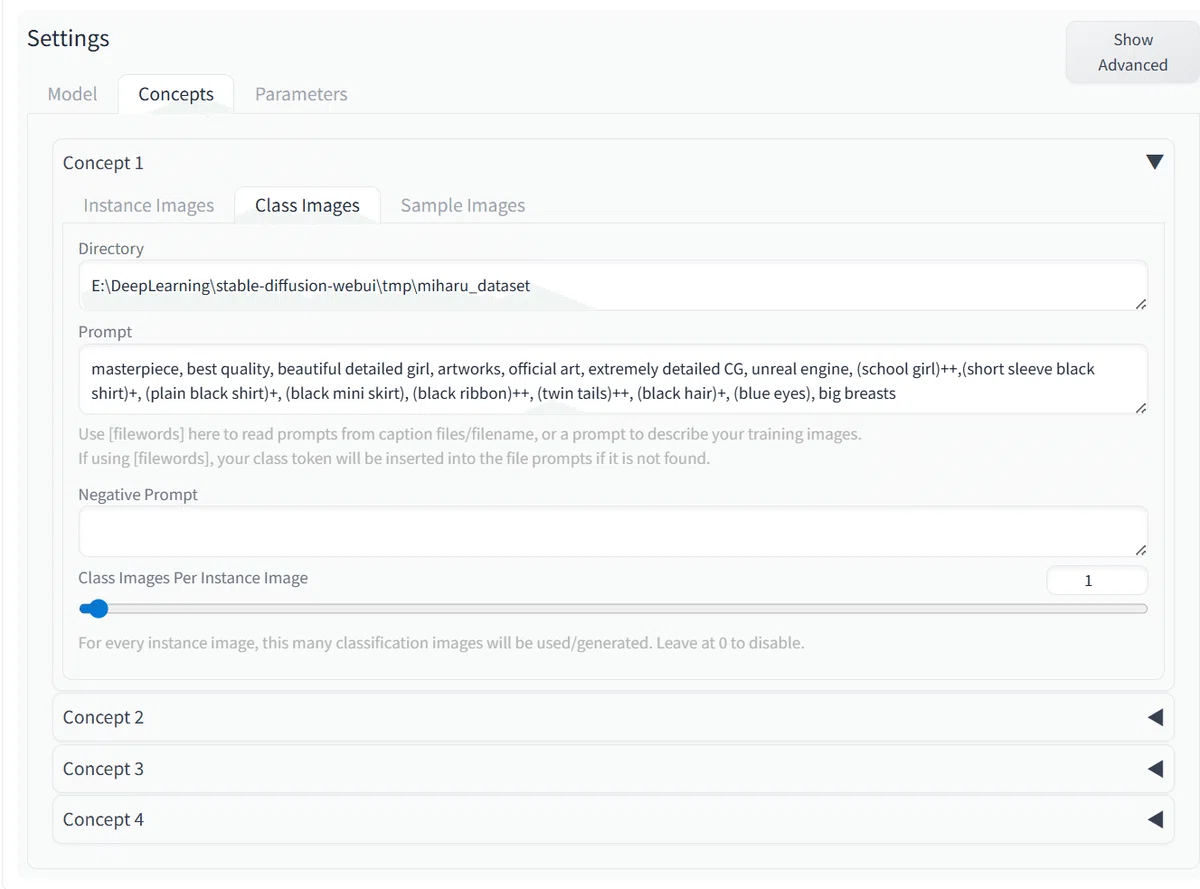Adjust the Class Images Per Instance slider
The height and width of the screenshot is (889, 1200).
(x=613, y=608)
